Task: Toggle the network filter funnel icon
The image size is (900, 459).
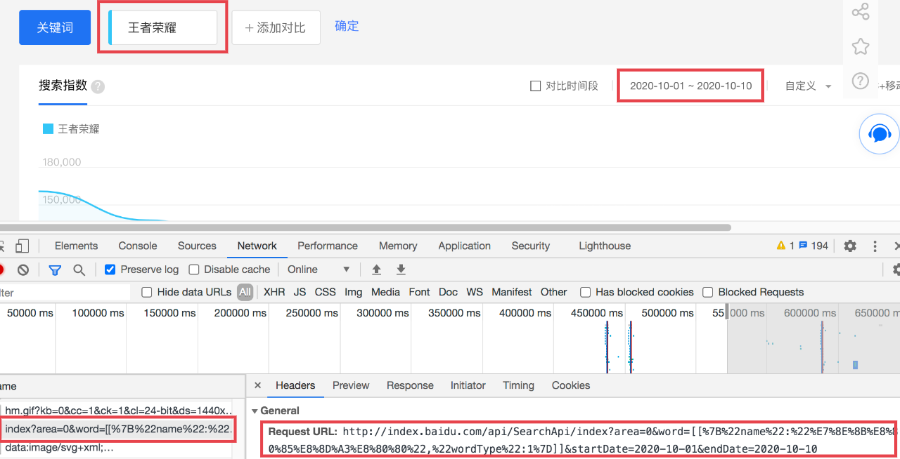Action: point(55,270)
